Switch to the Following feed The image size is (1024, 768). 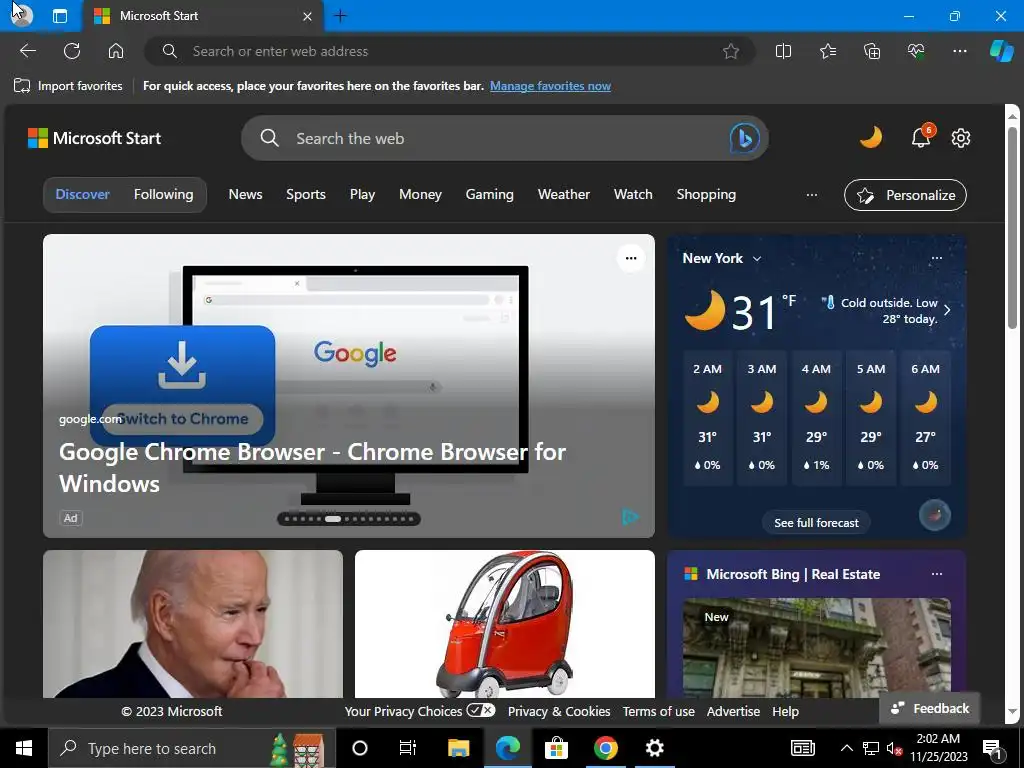point(163,195)
